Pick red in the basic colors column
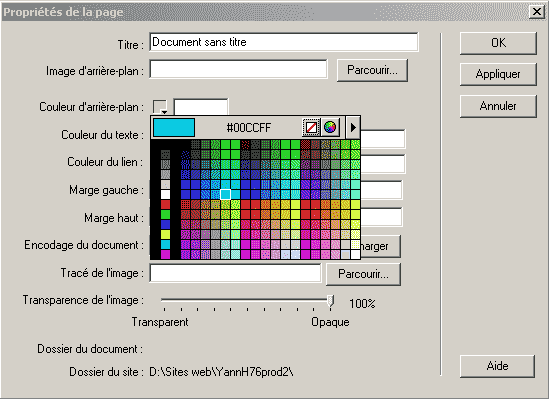 165,204
